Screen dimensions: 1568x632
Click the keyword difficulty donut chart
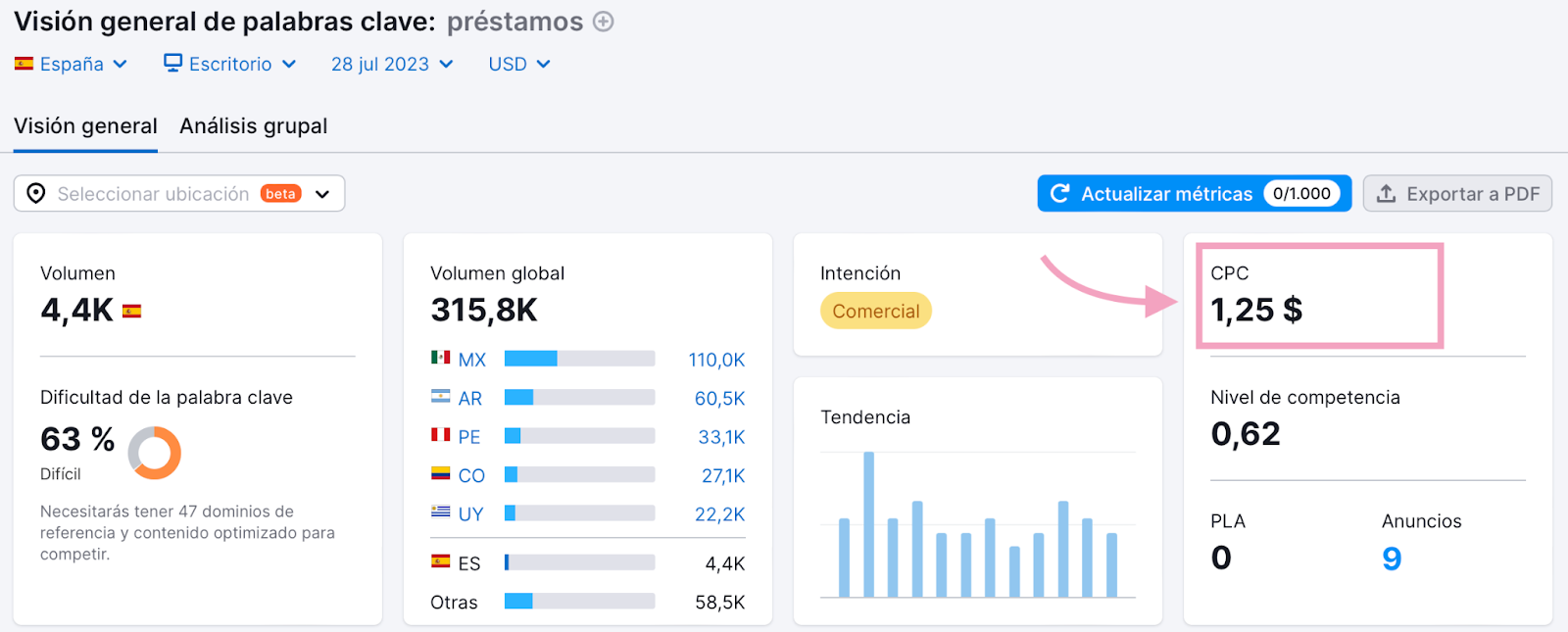pyautogui.click(x=155, y=453)
